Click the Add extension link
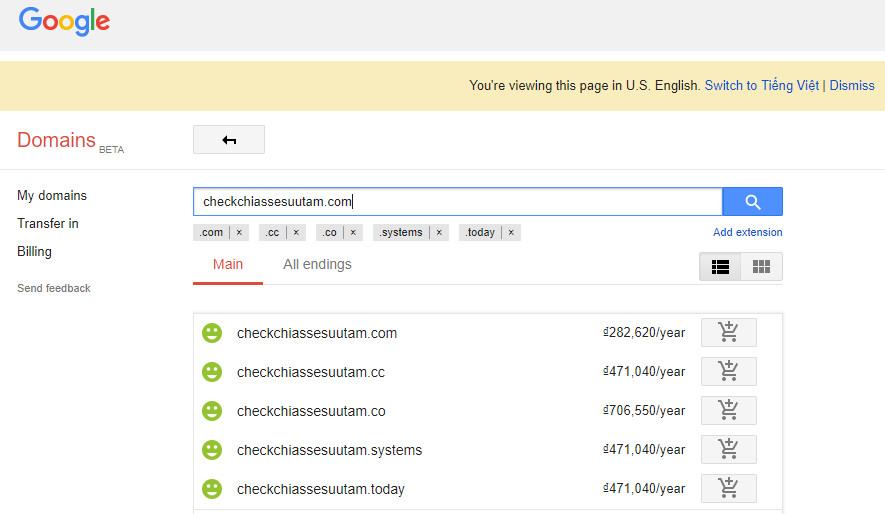Screen dimensions: 885x514 (x=747, y=232)
